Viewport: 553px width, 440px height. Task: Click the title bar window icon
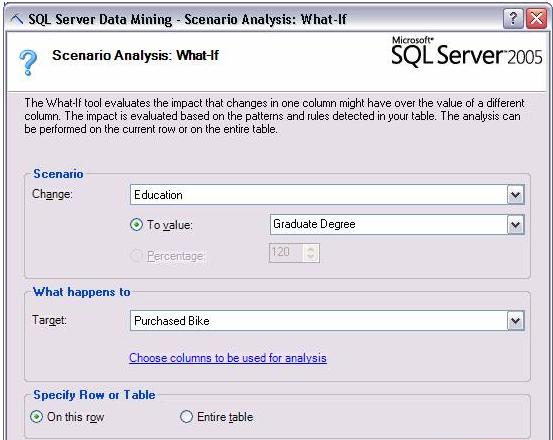(17, 19)
